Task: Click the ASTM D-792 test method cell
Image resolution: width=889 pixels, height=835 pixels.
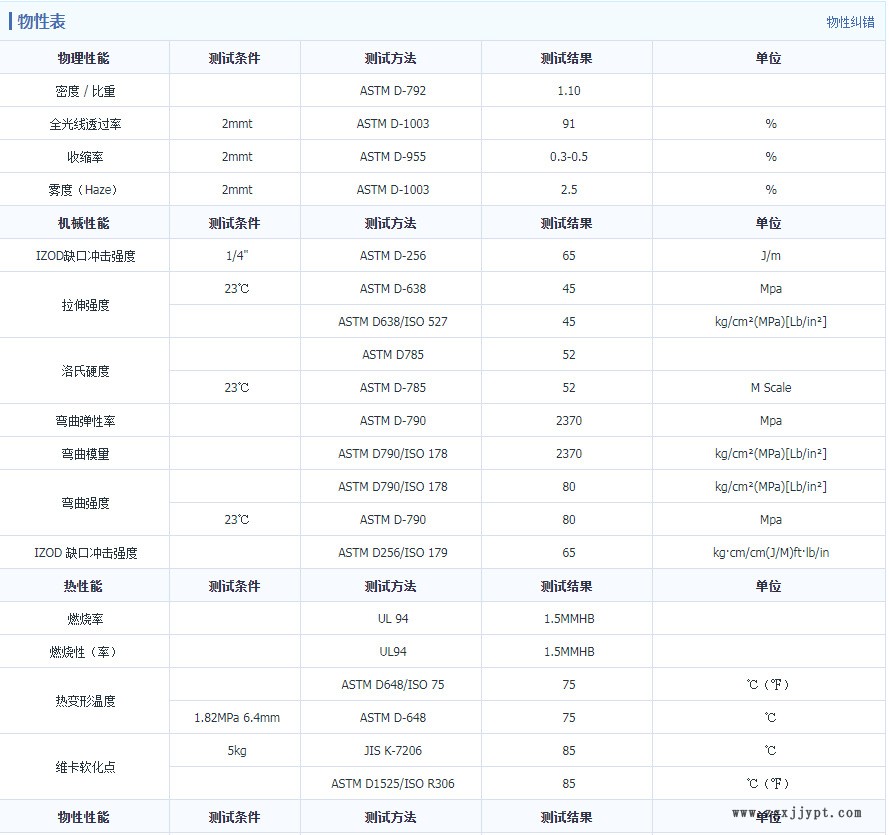Action: [x=392, y=91]
